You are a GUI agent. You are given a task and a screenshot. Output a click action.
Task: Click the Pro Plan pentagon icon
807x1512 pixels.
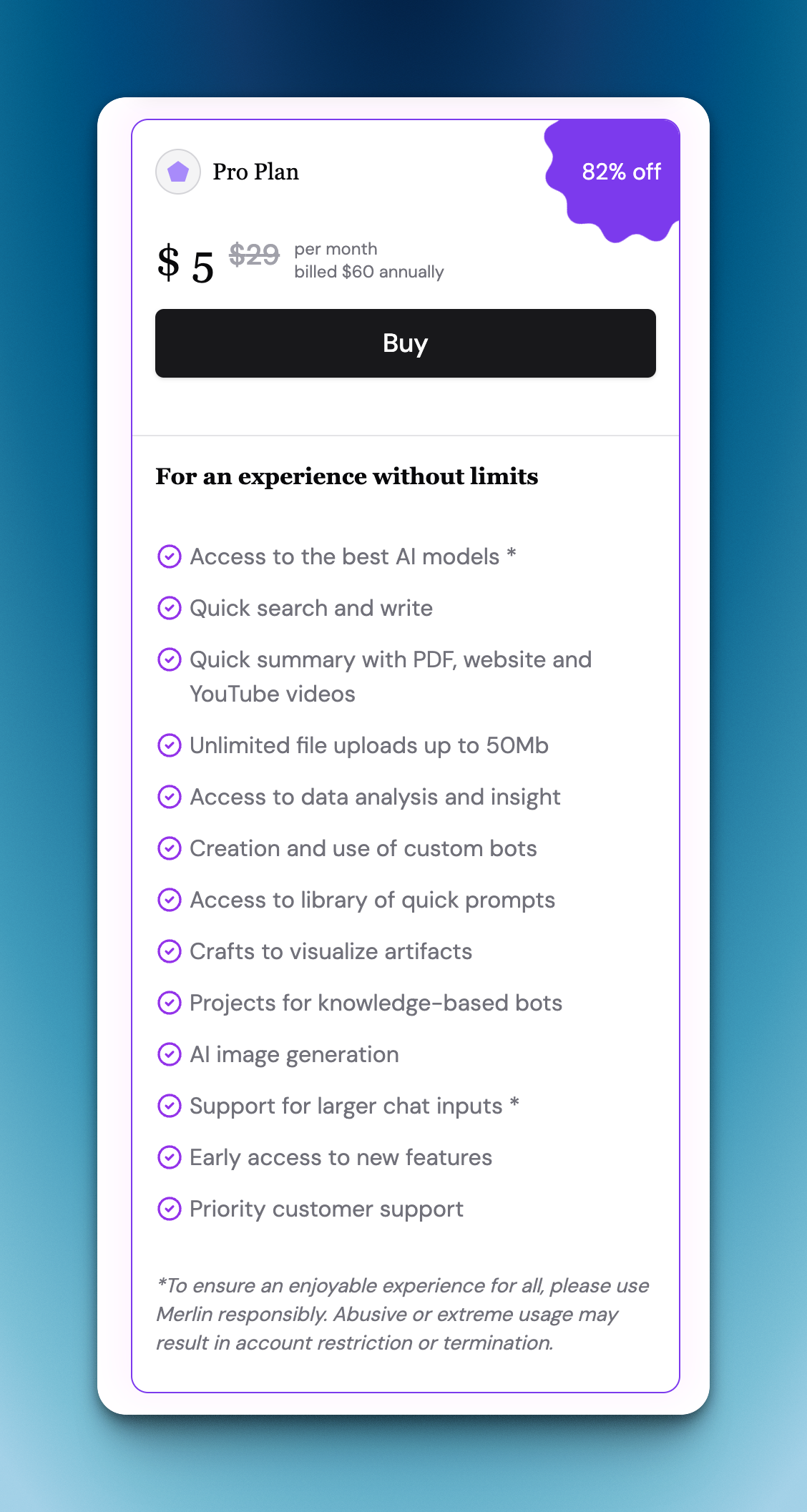click(x=178, y=172)
